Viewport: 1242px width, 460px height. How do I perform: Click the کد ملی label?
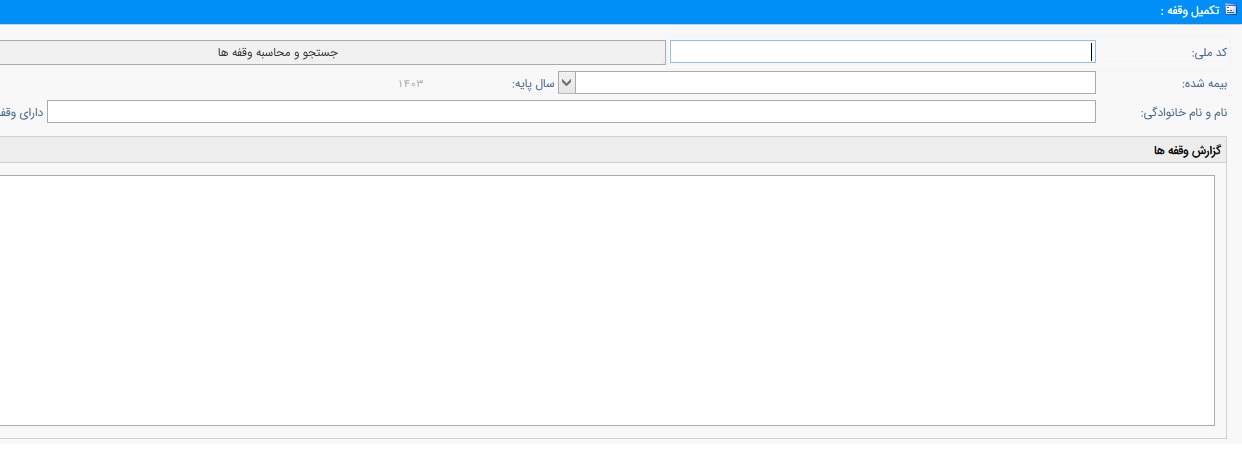[x=1208, y=53]
